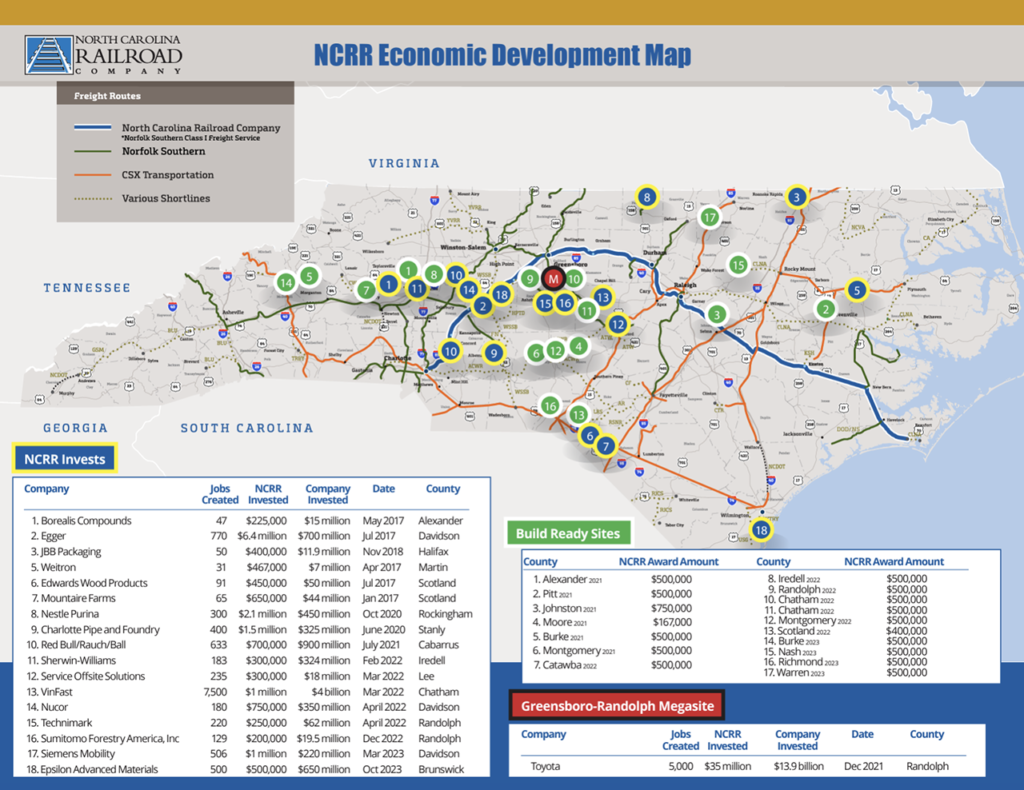This screenshot has width=1024, height=790.
Task: Select the VinFast row in company table
Action: point(250,692)
